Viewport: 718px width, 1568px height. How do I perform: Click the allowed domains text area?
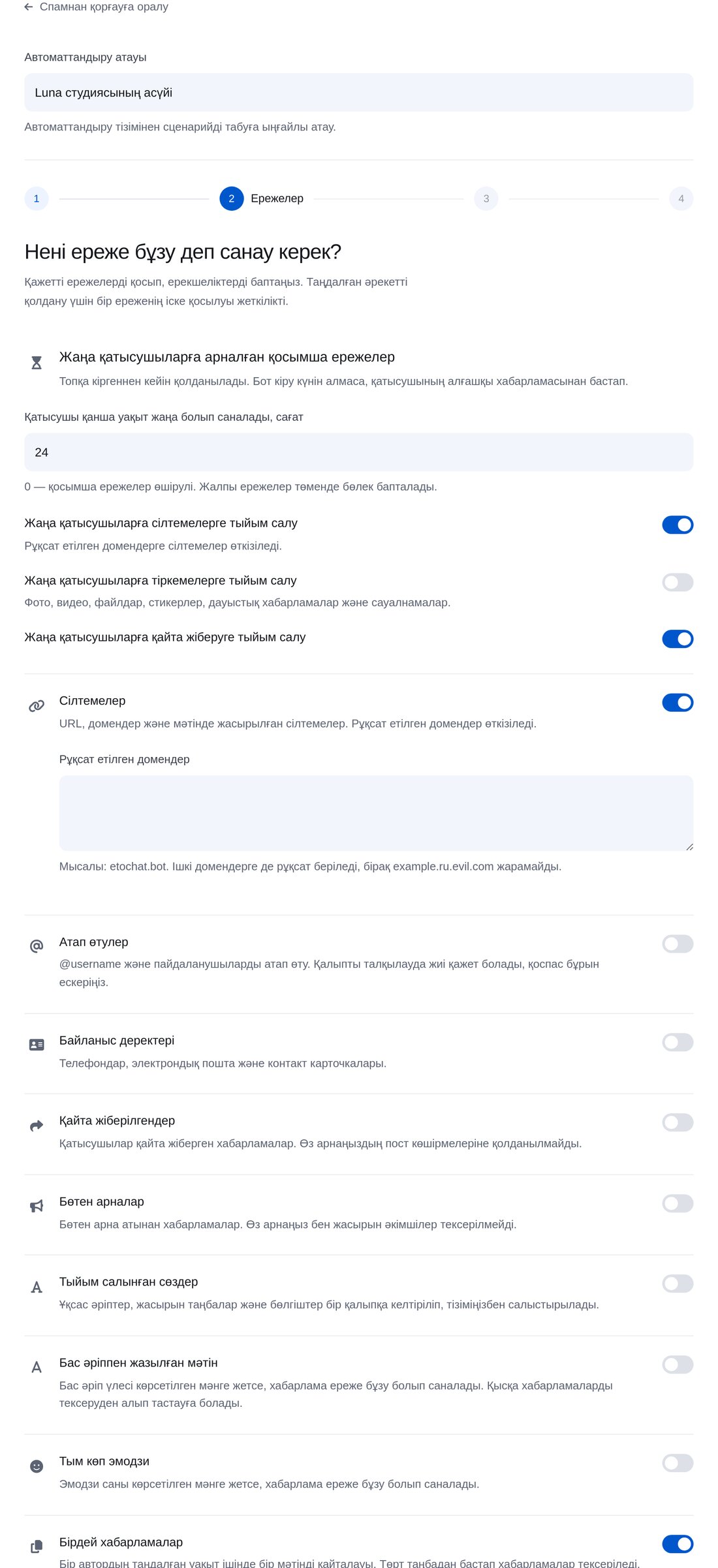click(x=376, y=813)
